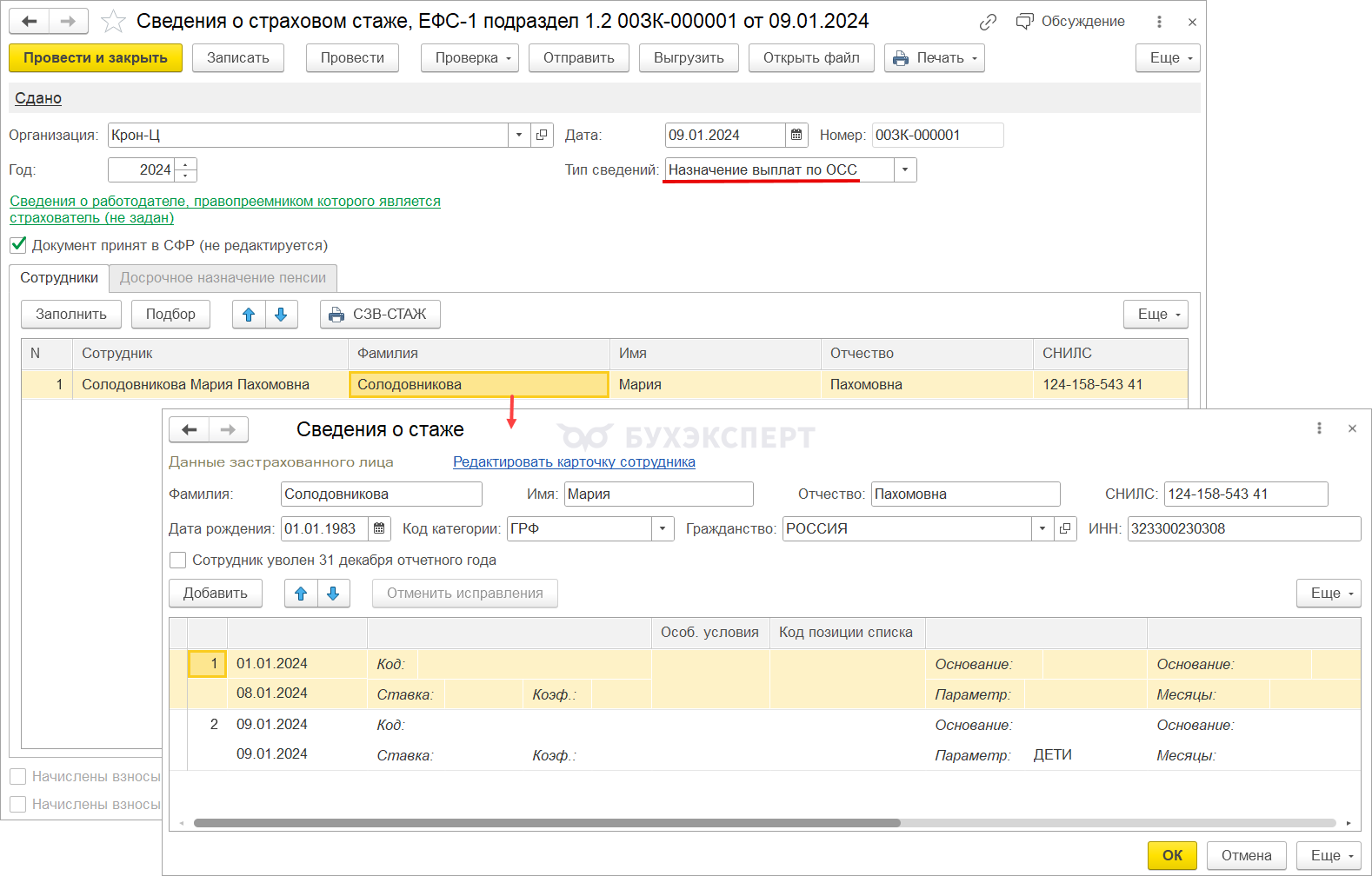1372x876 pixels.
Task: Open birth date calendar picker
Action: click(379, 528)
